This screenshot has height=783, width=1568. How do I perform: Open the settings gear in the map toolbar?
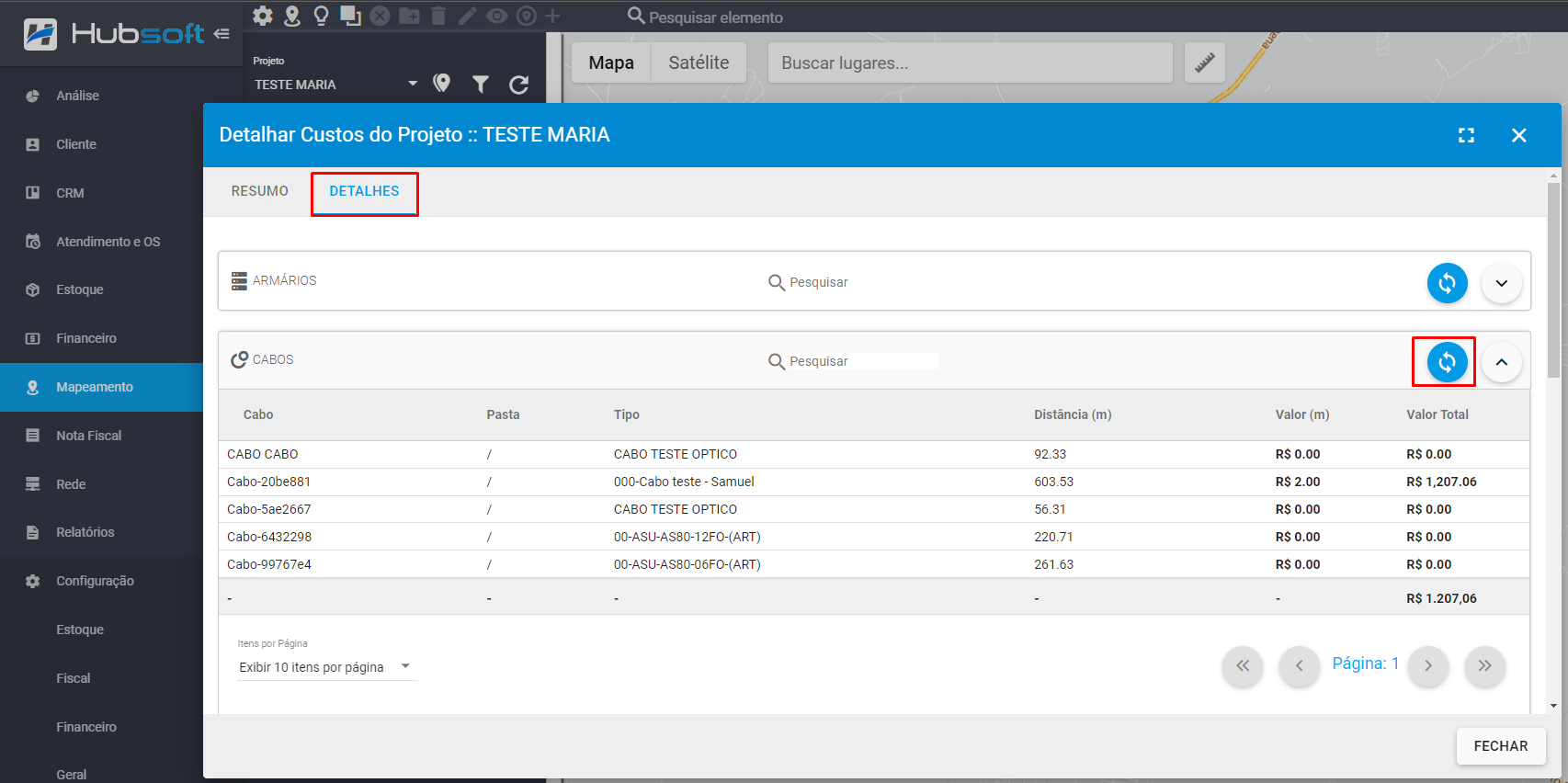(x=263, y=16)
